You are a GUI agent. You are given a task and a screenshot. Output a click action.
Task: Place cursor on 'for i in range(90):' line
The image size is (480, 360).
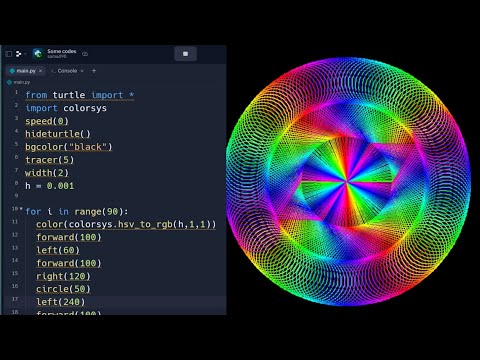[x=77, y=212]
